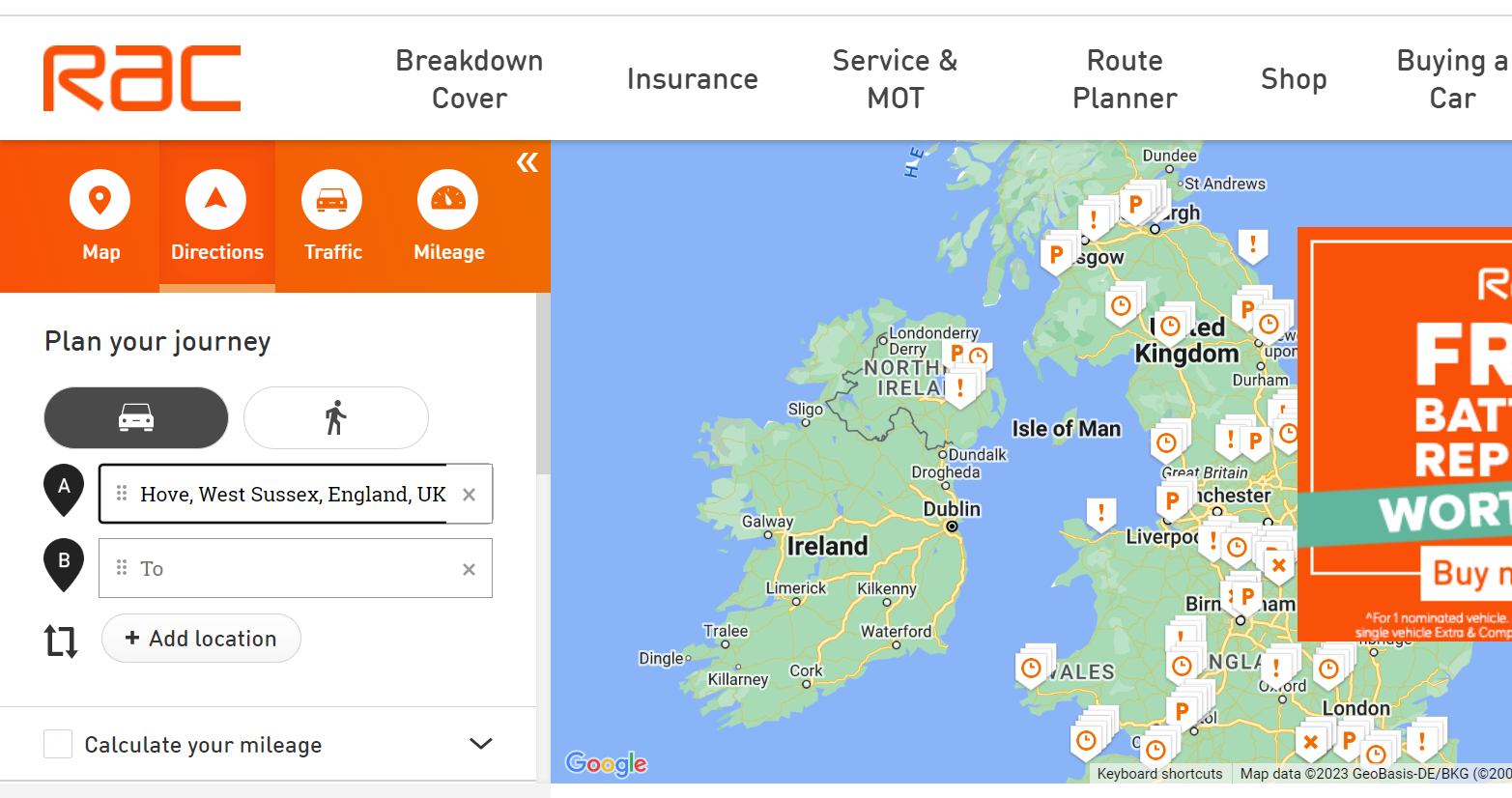Image resolution: width=1512 pixels, height=798 pixels.
Task: Click the Cork label on the map
Action: pos(807,670)
